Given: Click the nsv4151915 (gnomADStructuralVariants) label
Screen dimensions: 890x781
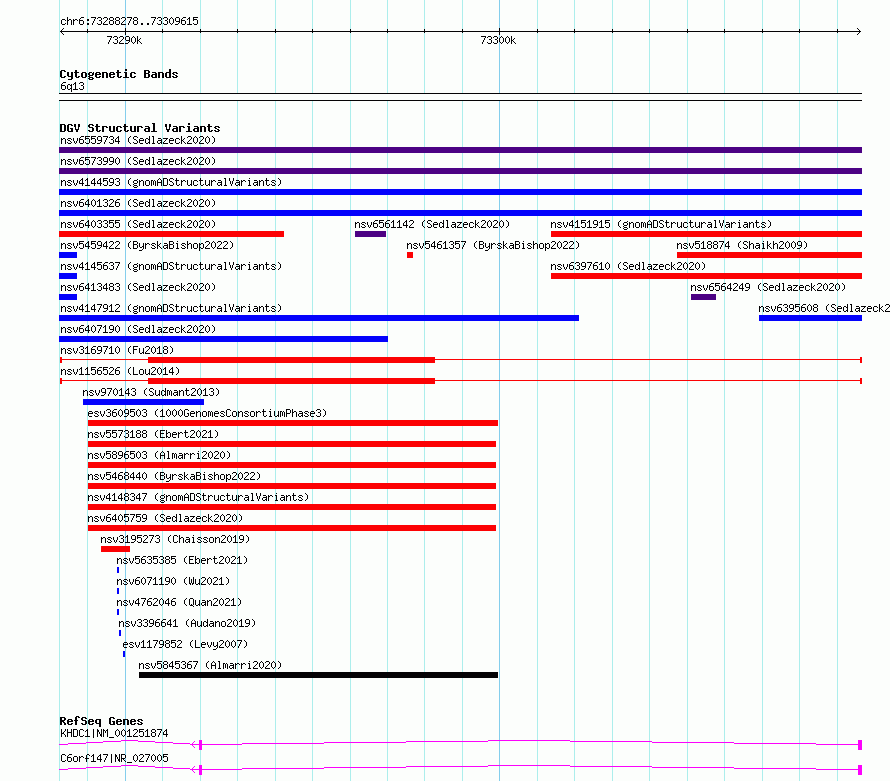Looking at the screenshot, I should pos(661,224).
